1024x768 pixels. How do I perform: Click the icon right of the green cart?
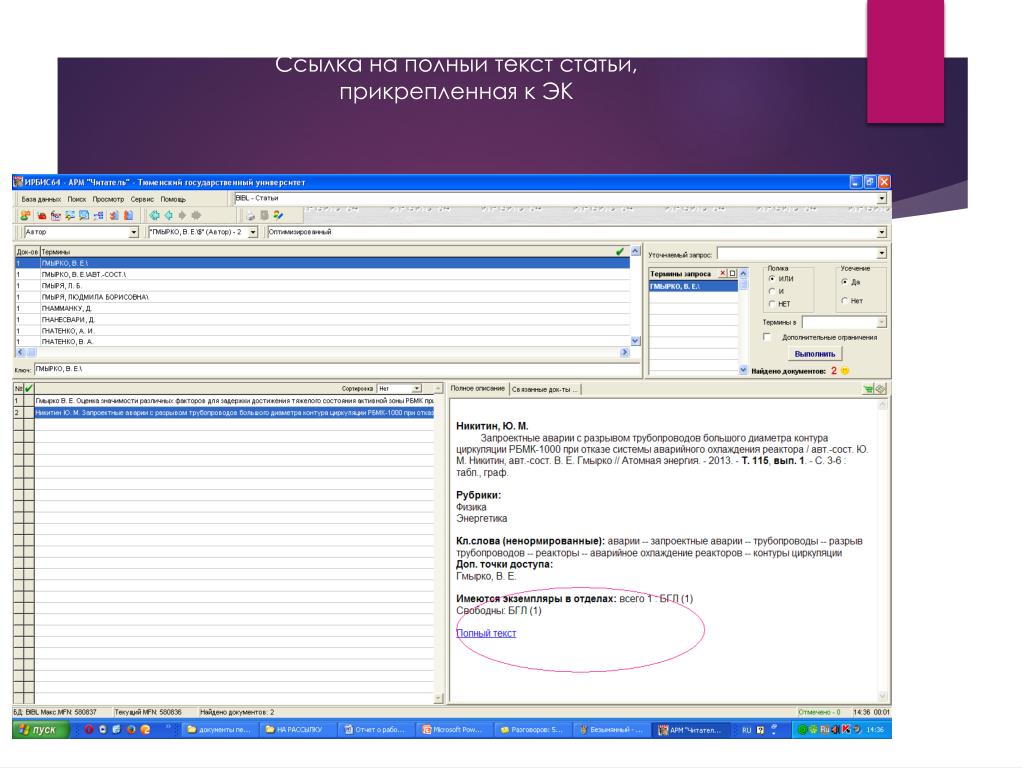(x=881, y=389)
